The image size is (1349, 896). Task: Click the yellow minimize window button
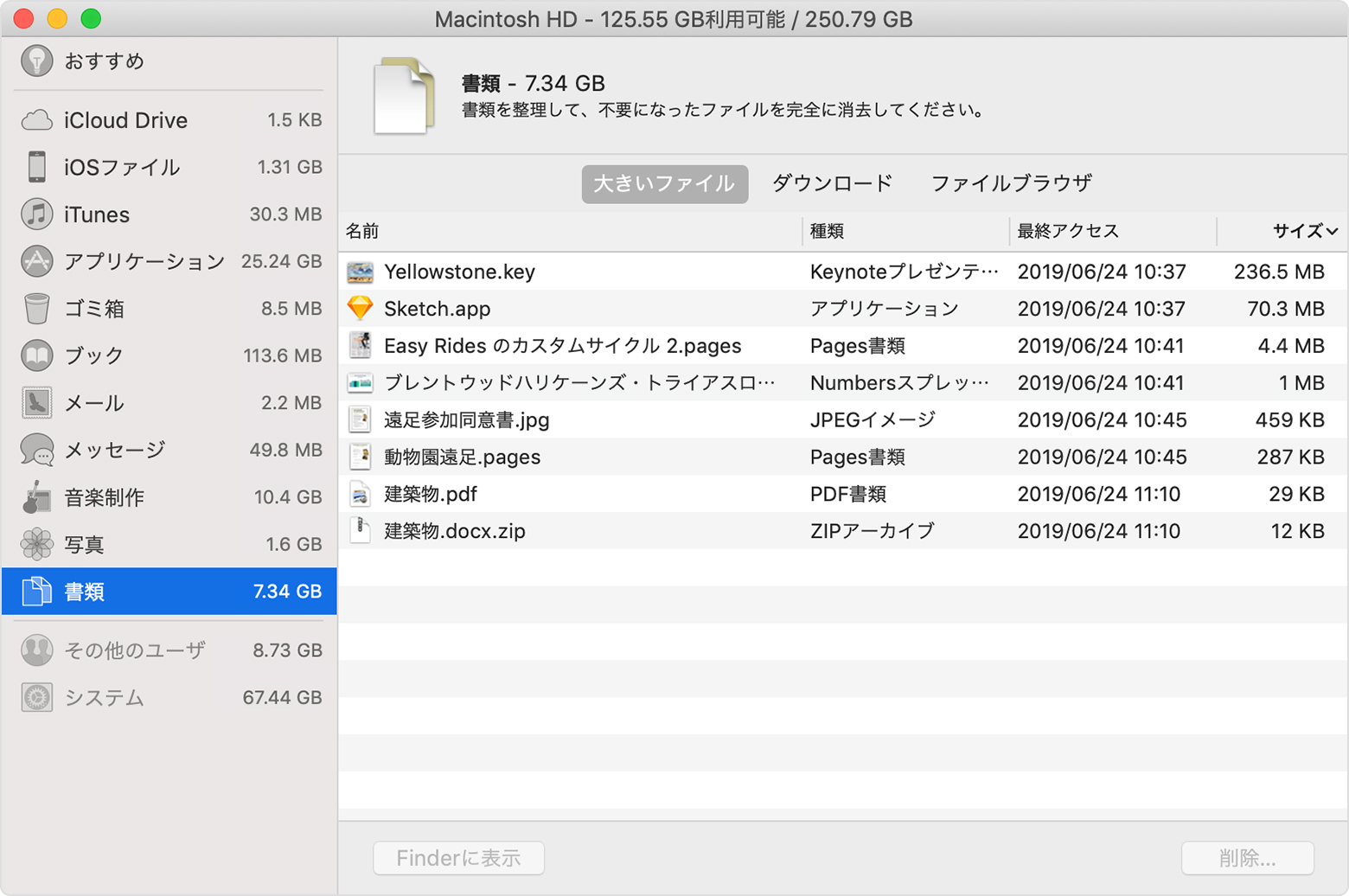tap(57, 18)
